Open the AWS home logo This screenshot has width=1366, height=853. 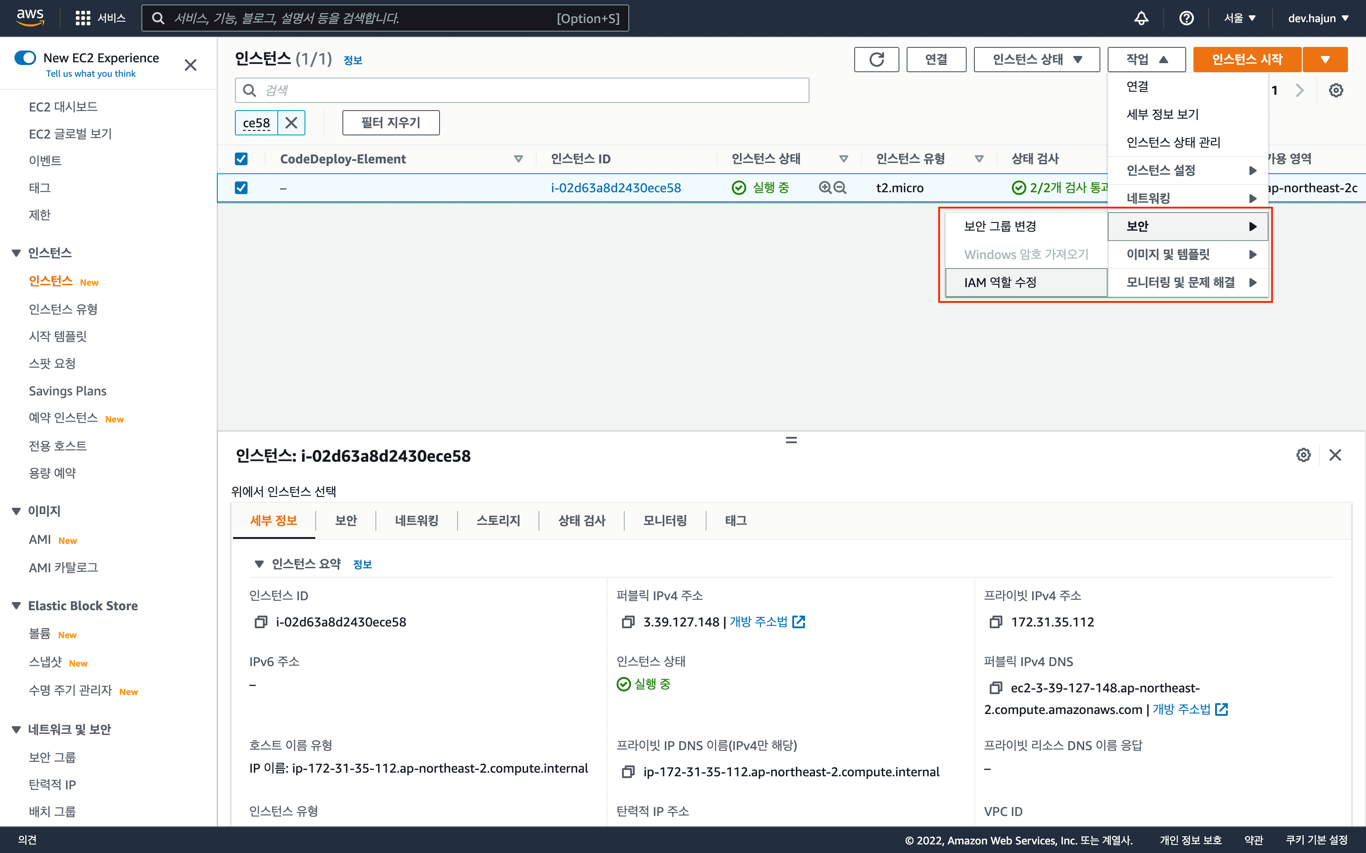click(30, 18)
